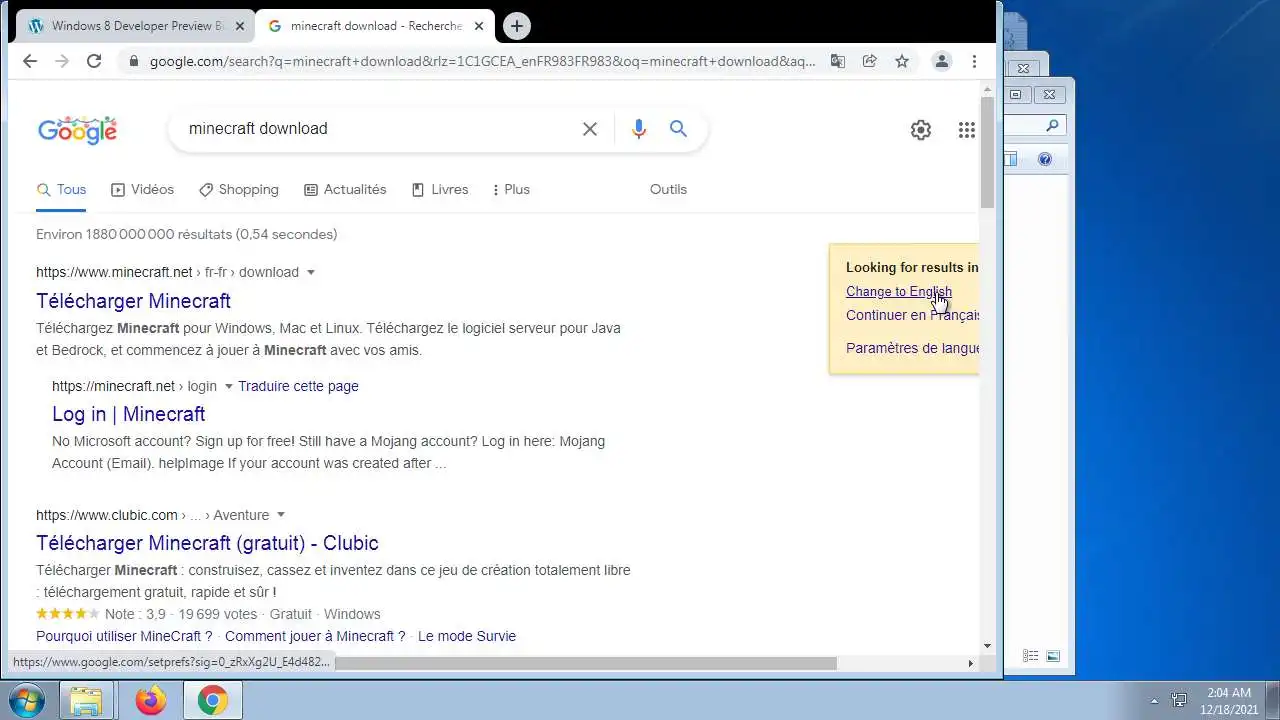1280x720 pixels.
Task: Open the network tray icon
Action: coord(1180,701)
